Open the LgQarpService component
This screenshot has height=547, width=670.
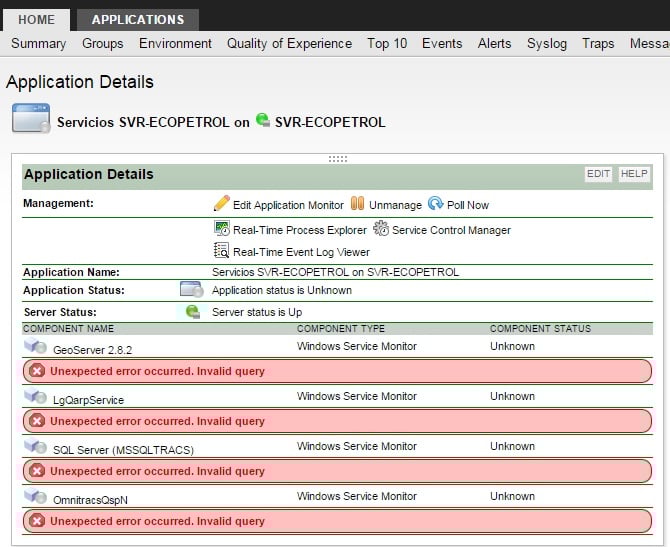pos(88,400)
